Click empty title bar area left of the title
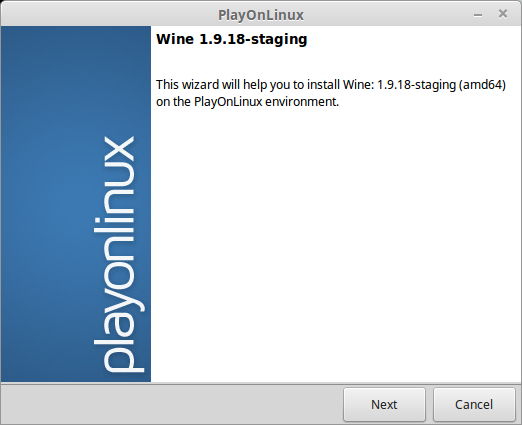522x425 pixels. 108,14
